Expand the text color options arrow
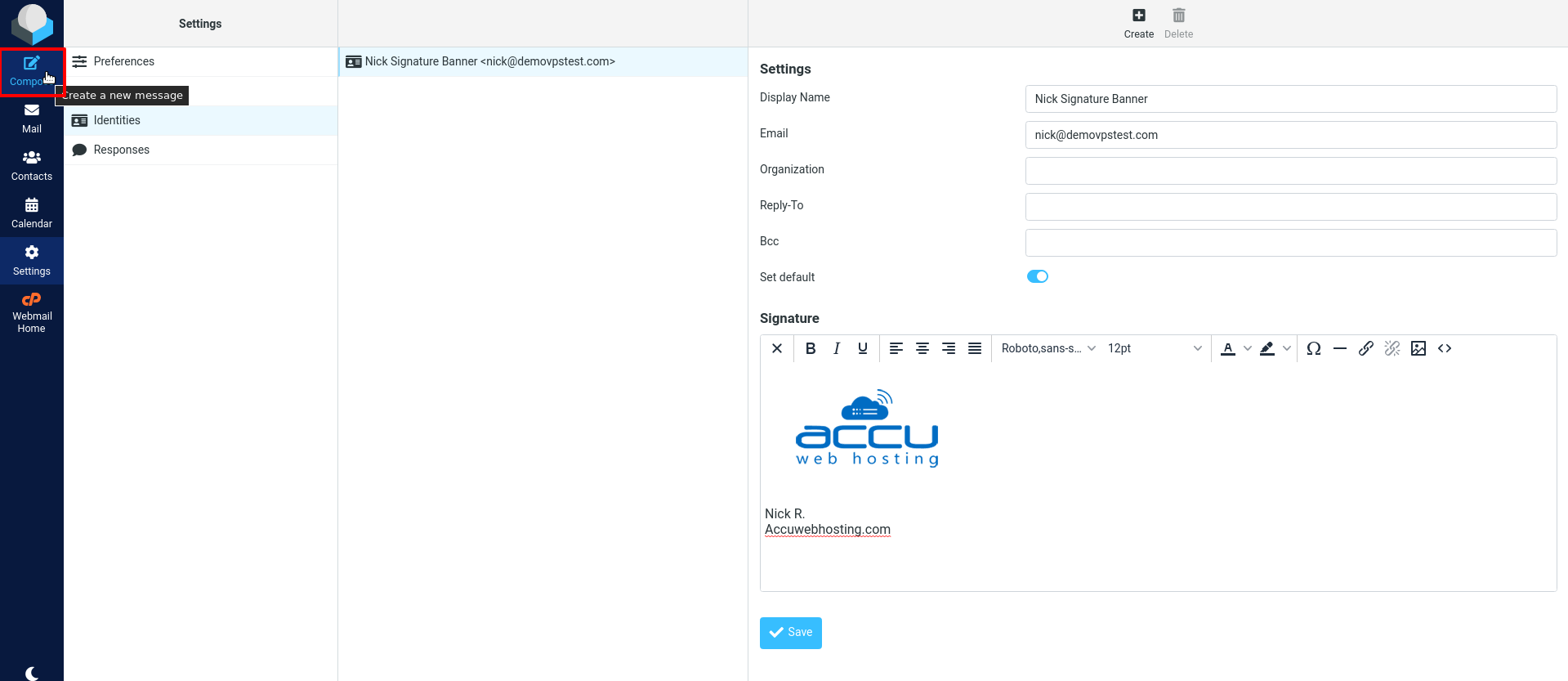 pyautogui.click(x=1248, y=348)
